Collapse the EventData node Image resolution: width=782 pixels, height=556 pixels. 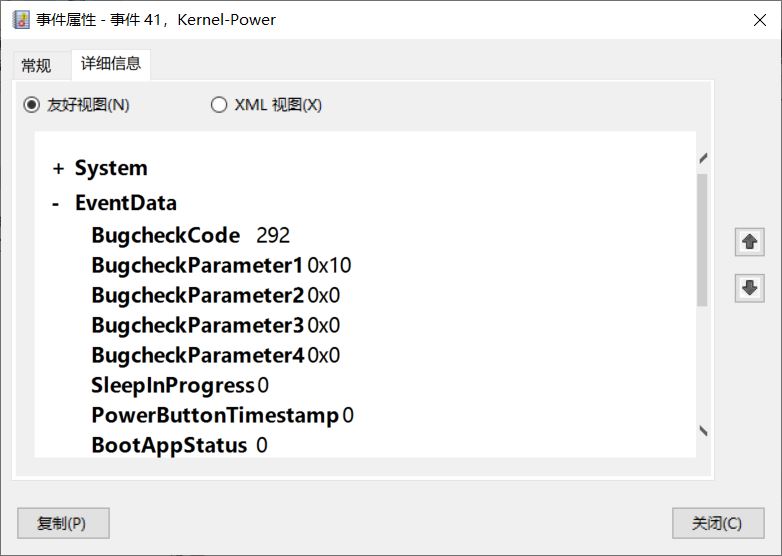tap(56, 203)
